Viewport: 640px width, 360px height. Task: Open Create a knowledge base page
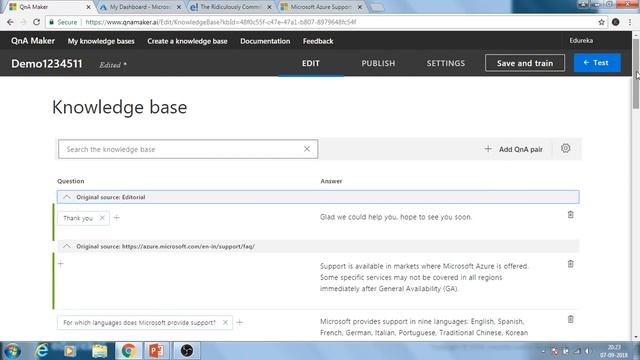tap(187, 41)
